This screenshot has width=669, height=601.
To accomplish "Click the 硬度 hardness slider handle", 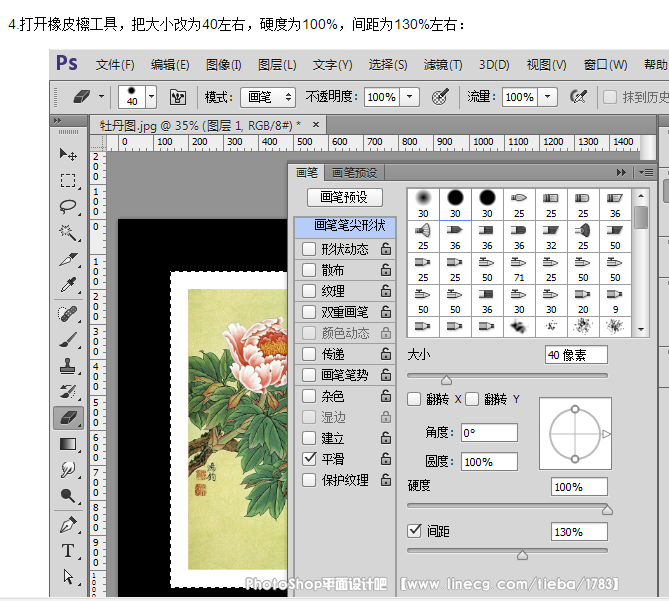I will (607, 509).
